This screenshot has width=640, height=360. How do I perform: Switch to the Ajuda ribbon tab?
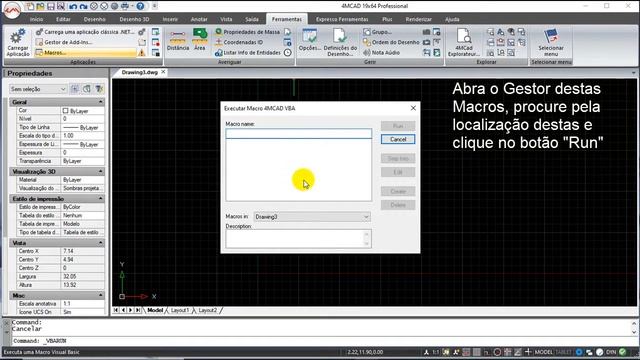click(x=452, y=19)
